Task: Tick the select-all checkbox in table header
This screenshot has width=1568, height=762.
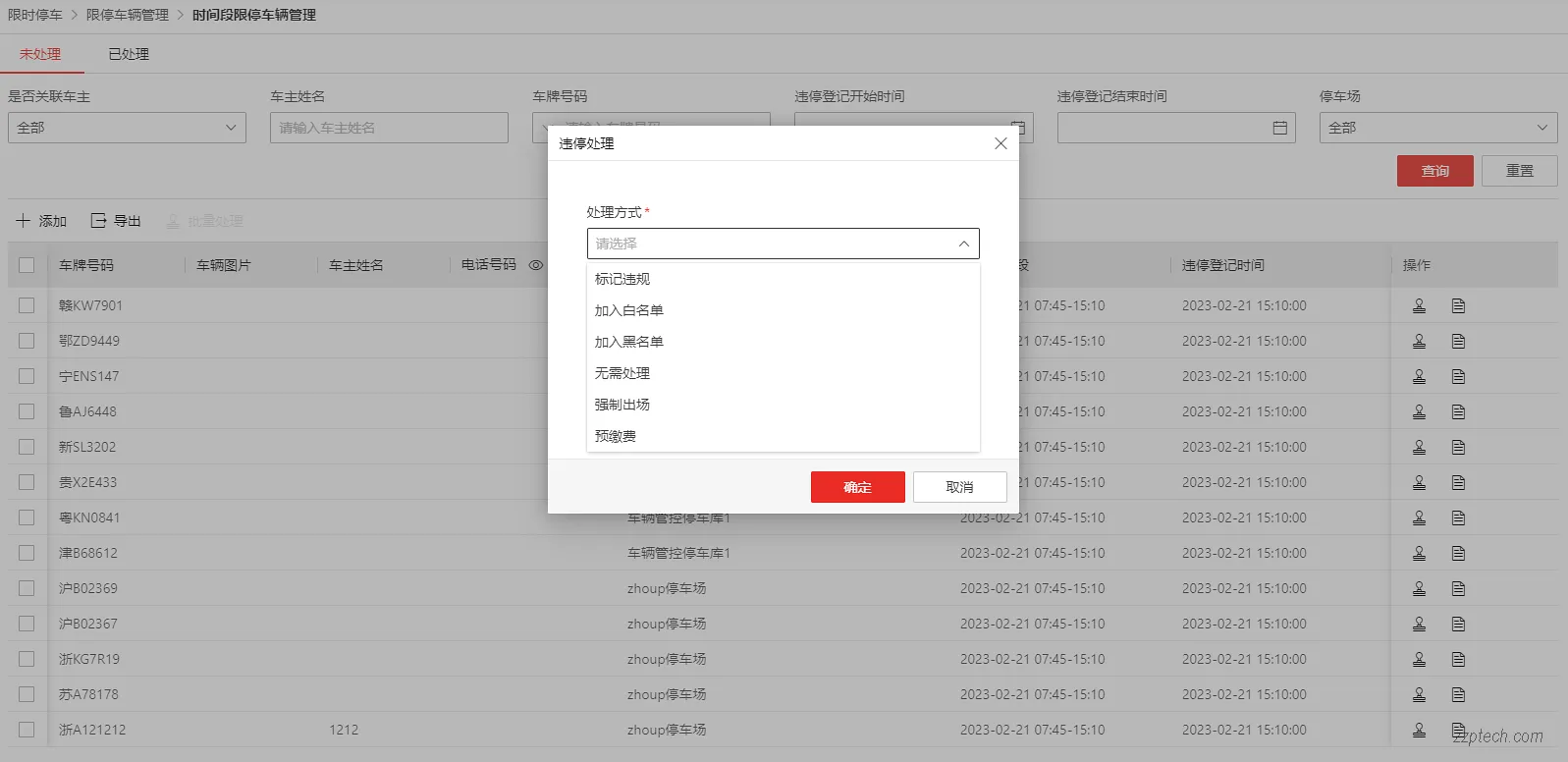Action: coord(27,265)
